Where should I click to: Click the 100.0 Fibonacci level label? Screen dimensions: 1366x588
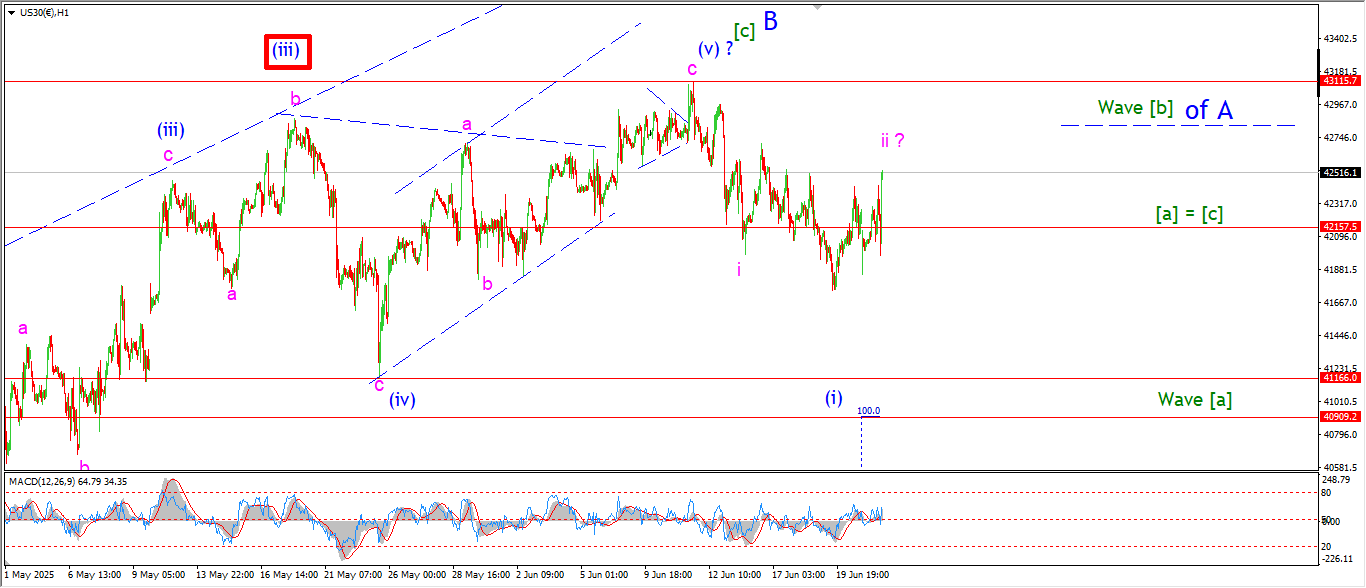[869, 411]
